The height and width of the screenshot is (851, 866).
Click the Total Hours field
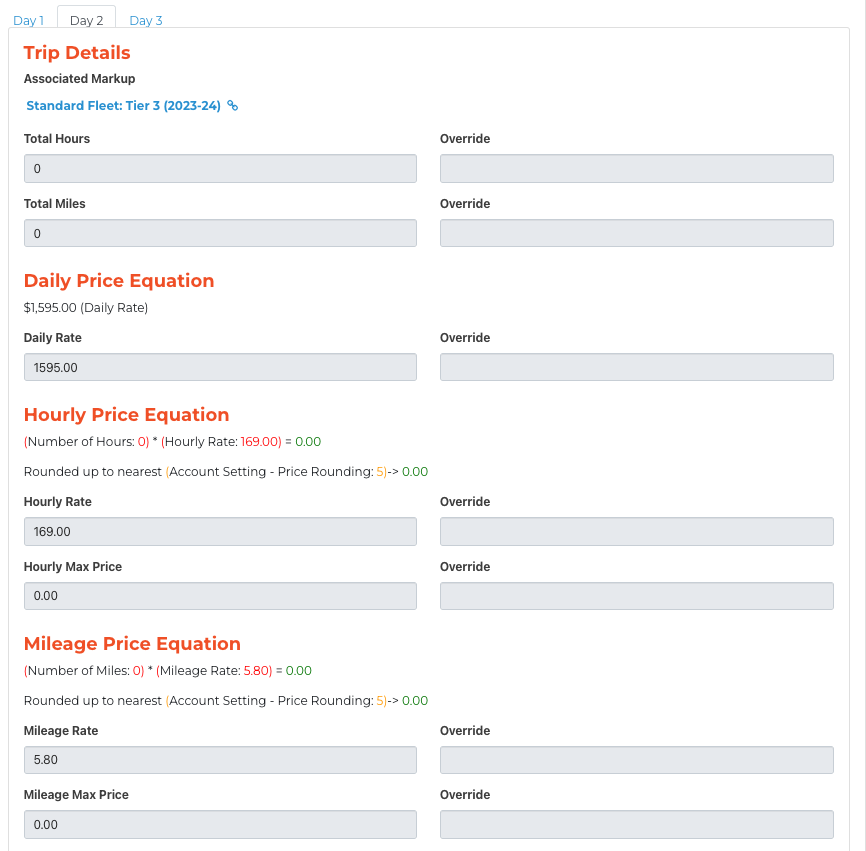[x=220, y=168]
